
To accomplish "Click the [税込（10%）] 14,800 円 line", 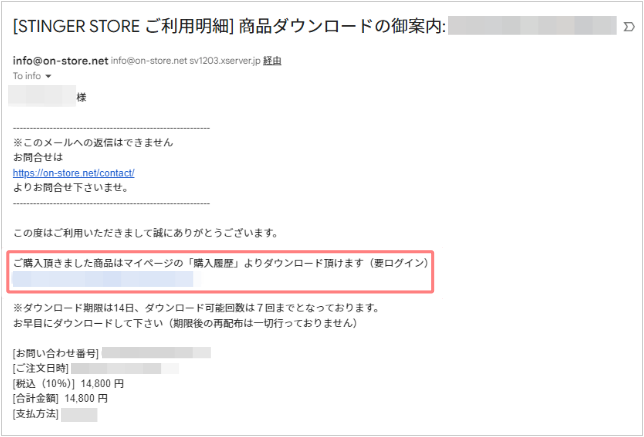I will 68,384.
